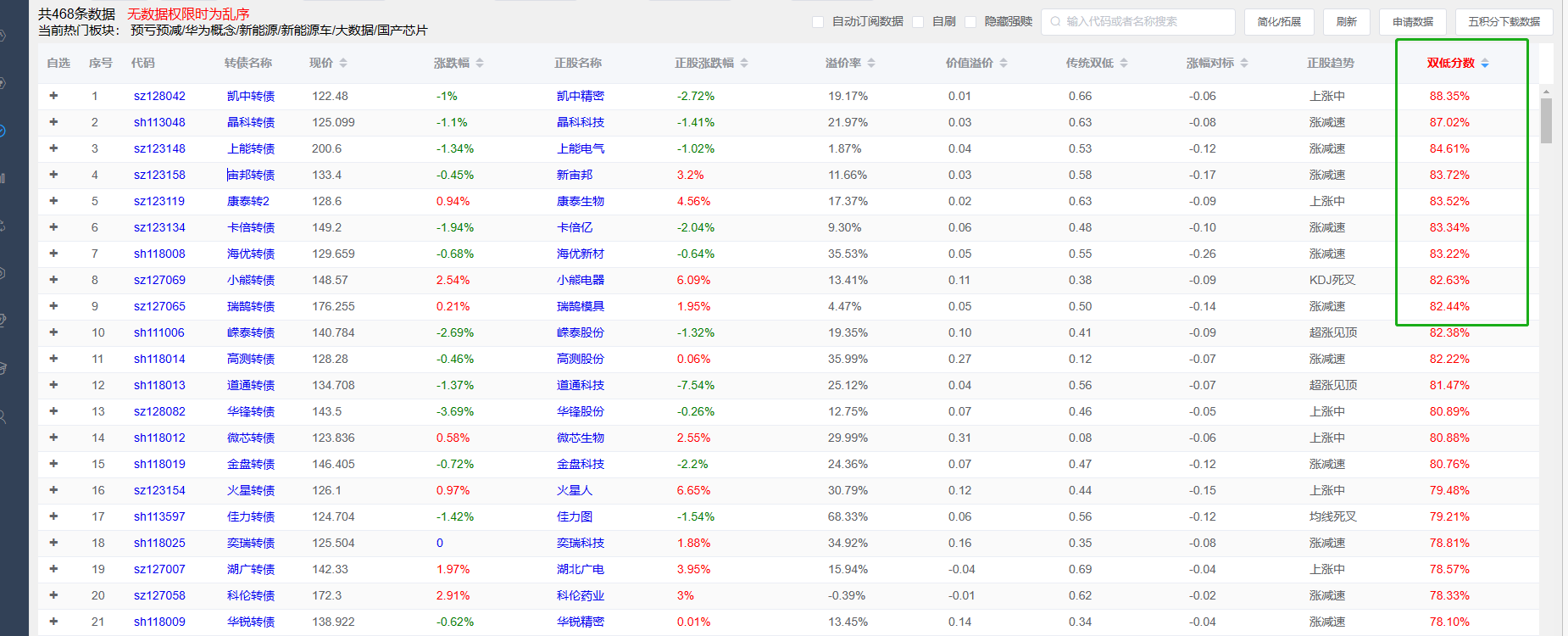Click 申请数据 button

1413,22
